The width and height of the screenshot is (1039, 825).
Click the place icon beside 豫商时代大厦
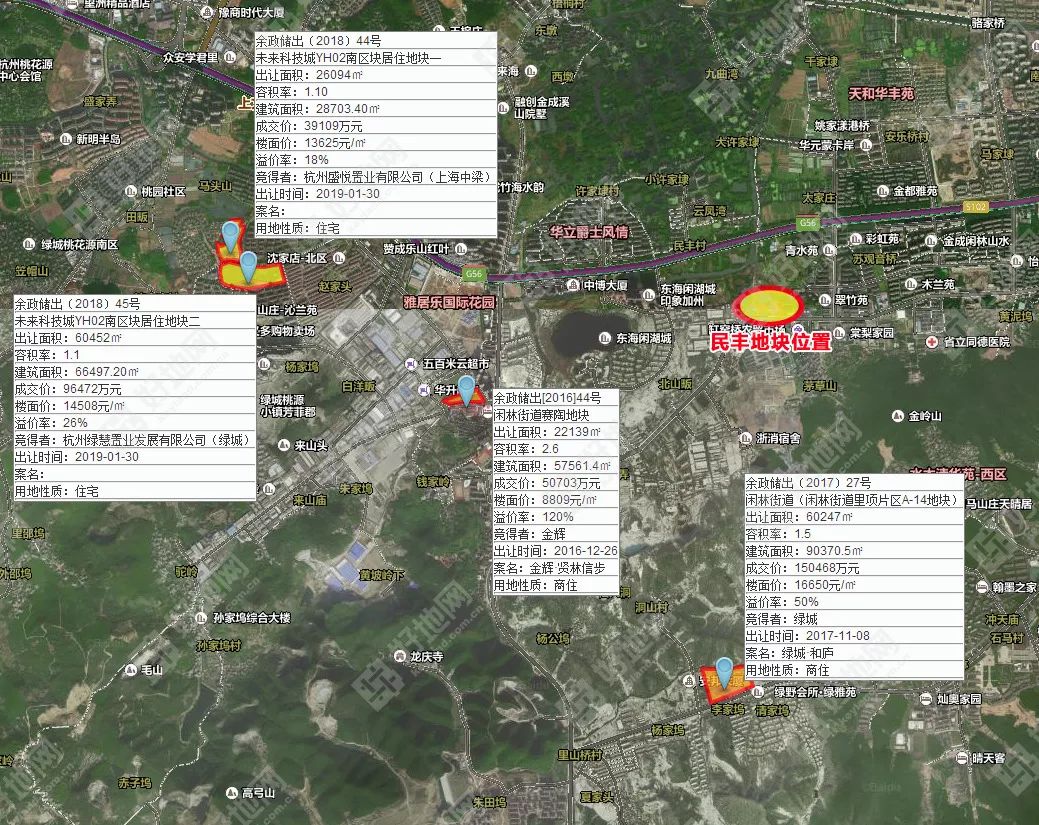point(207,13)
